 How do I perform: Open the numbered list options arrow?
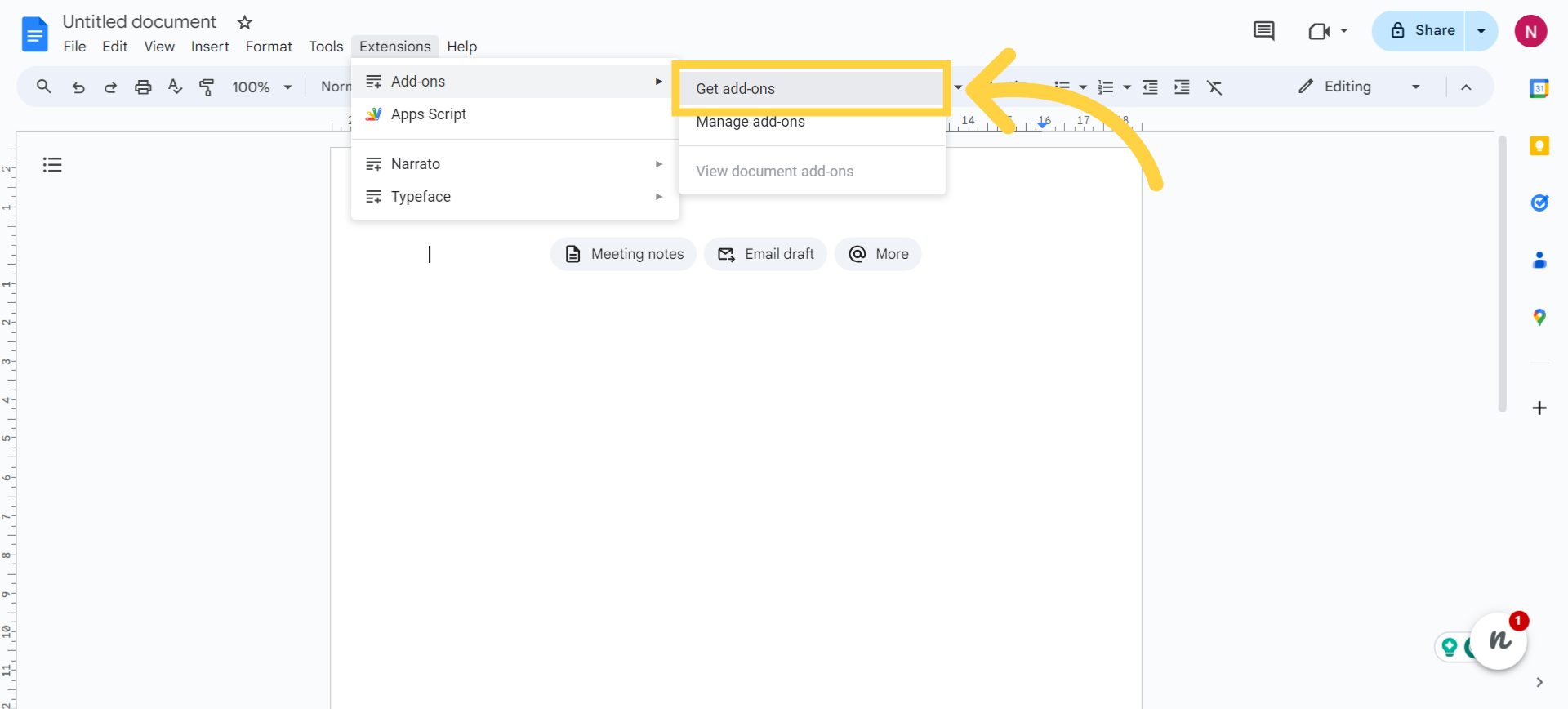[x=1127, y=87]
